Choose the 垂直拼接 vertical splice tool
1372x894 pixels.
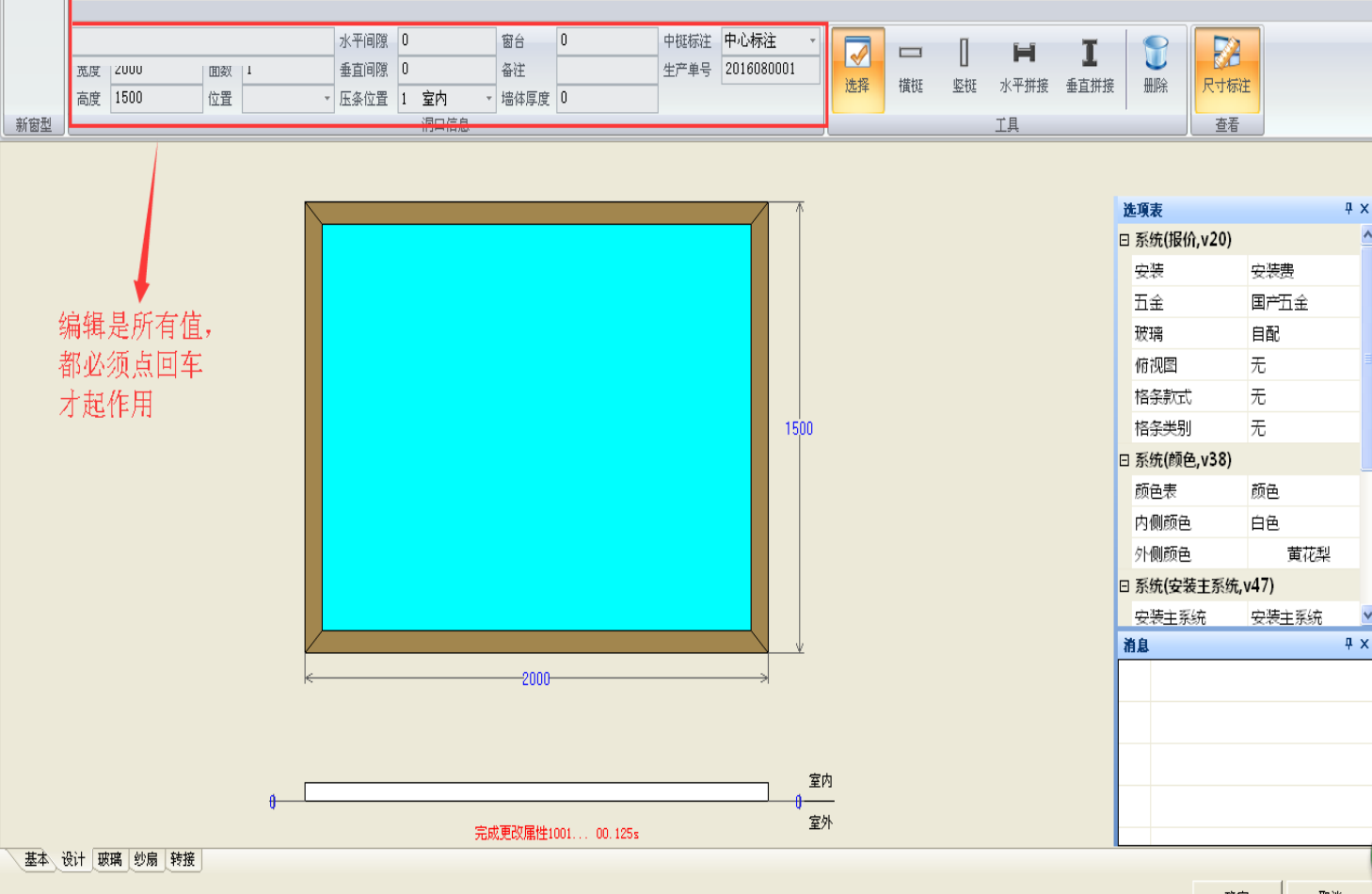pos(1090,67)
